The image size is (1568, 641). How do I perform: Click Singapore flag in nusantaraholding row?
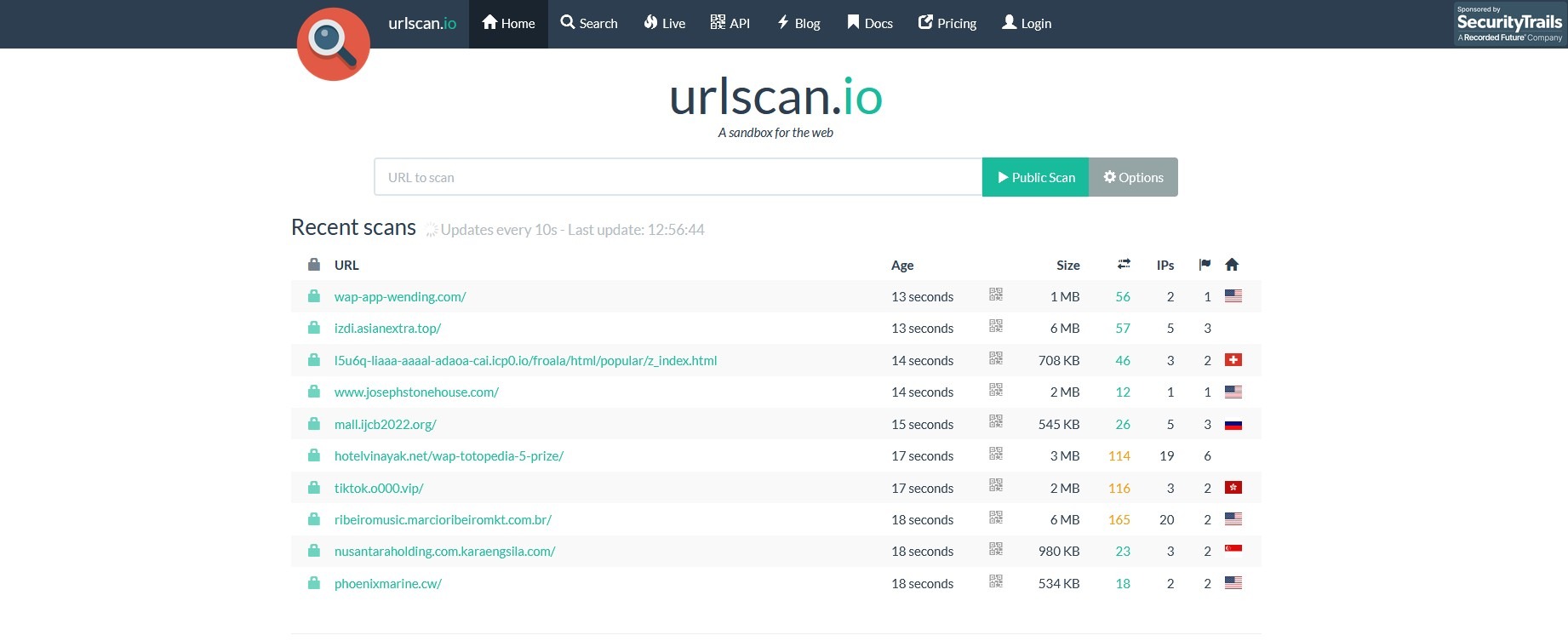point(1233,549)
